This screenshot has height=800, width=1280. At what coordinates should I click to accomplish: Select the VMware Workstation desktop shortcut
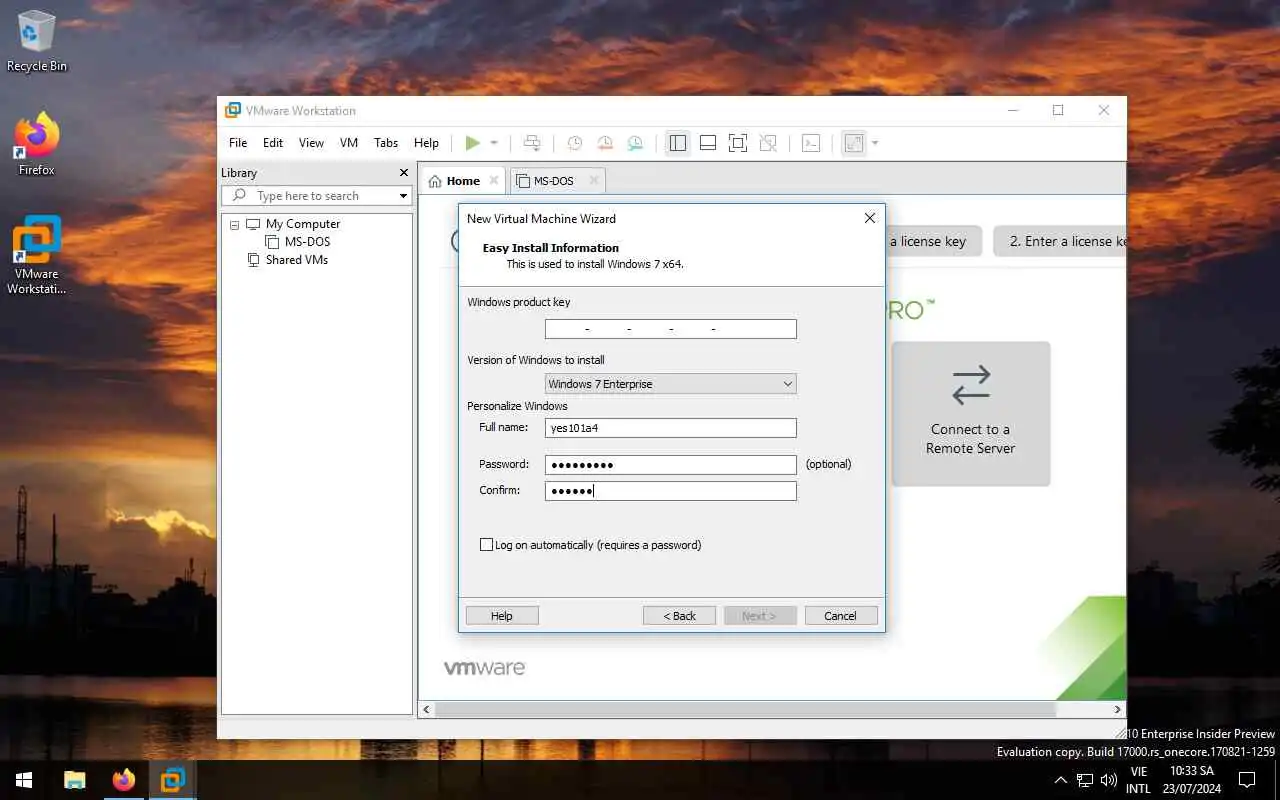[x=37, y=256]
